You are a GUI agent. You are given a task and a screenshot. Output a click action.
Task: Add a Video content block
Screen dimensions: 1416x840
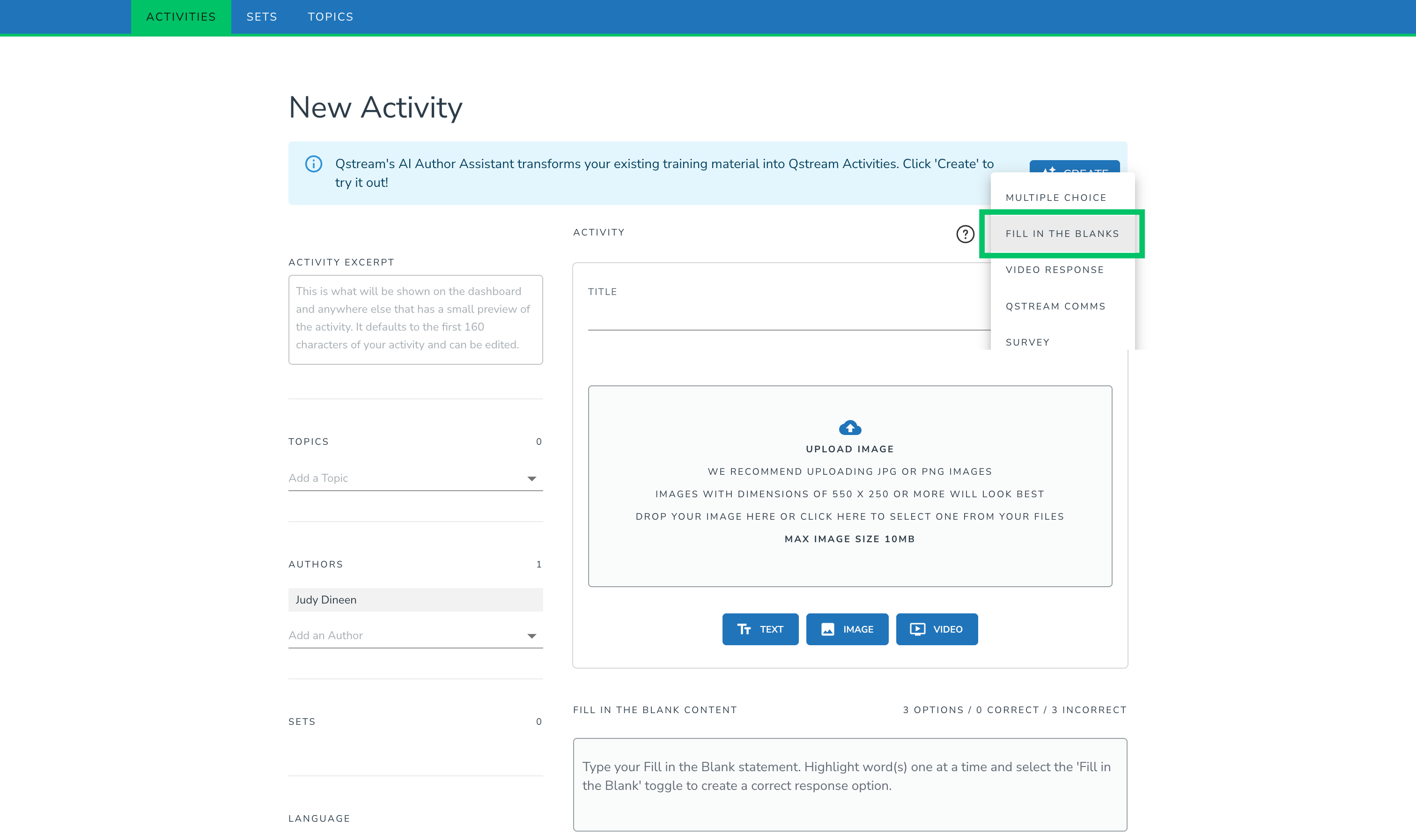tap(937, 629)
